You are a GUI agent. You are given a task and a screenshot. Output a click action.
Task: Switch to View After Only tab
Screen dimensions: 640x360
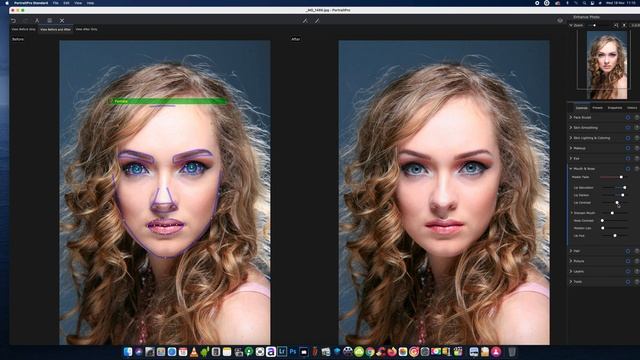87,29
